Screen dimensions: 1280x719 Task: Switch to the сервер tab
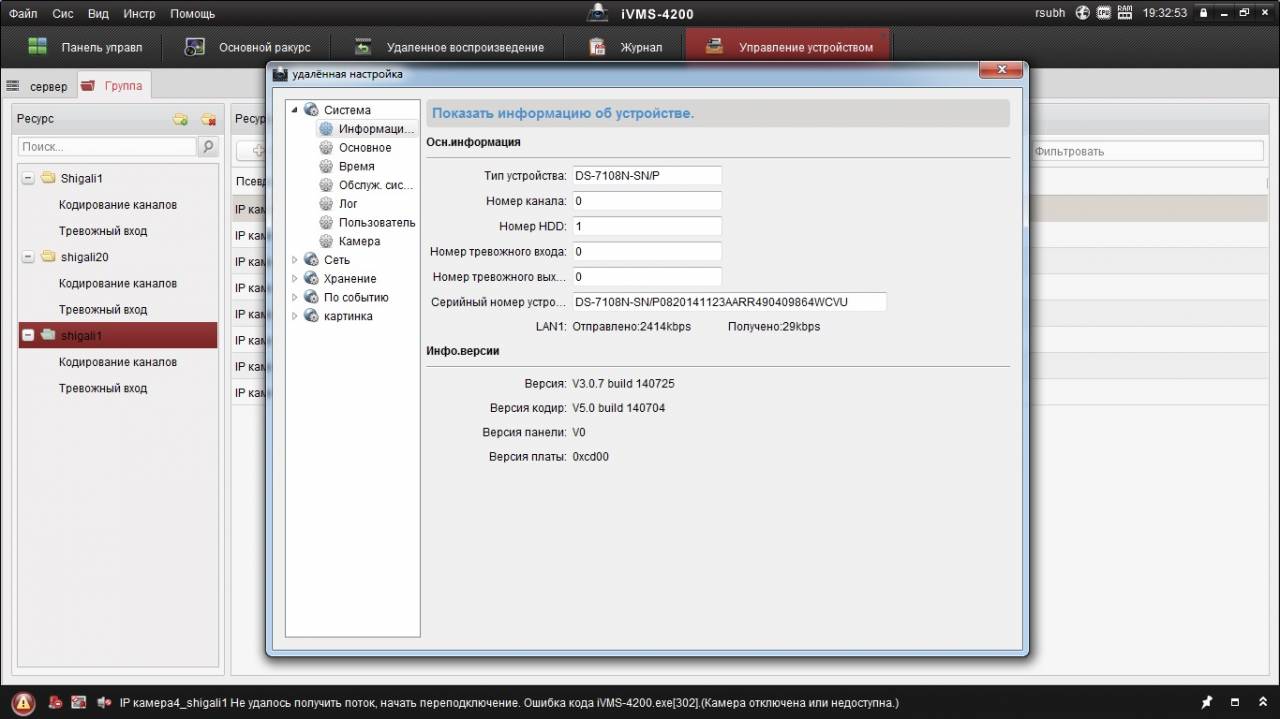[38, 86]
